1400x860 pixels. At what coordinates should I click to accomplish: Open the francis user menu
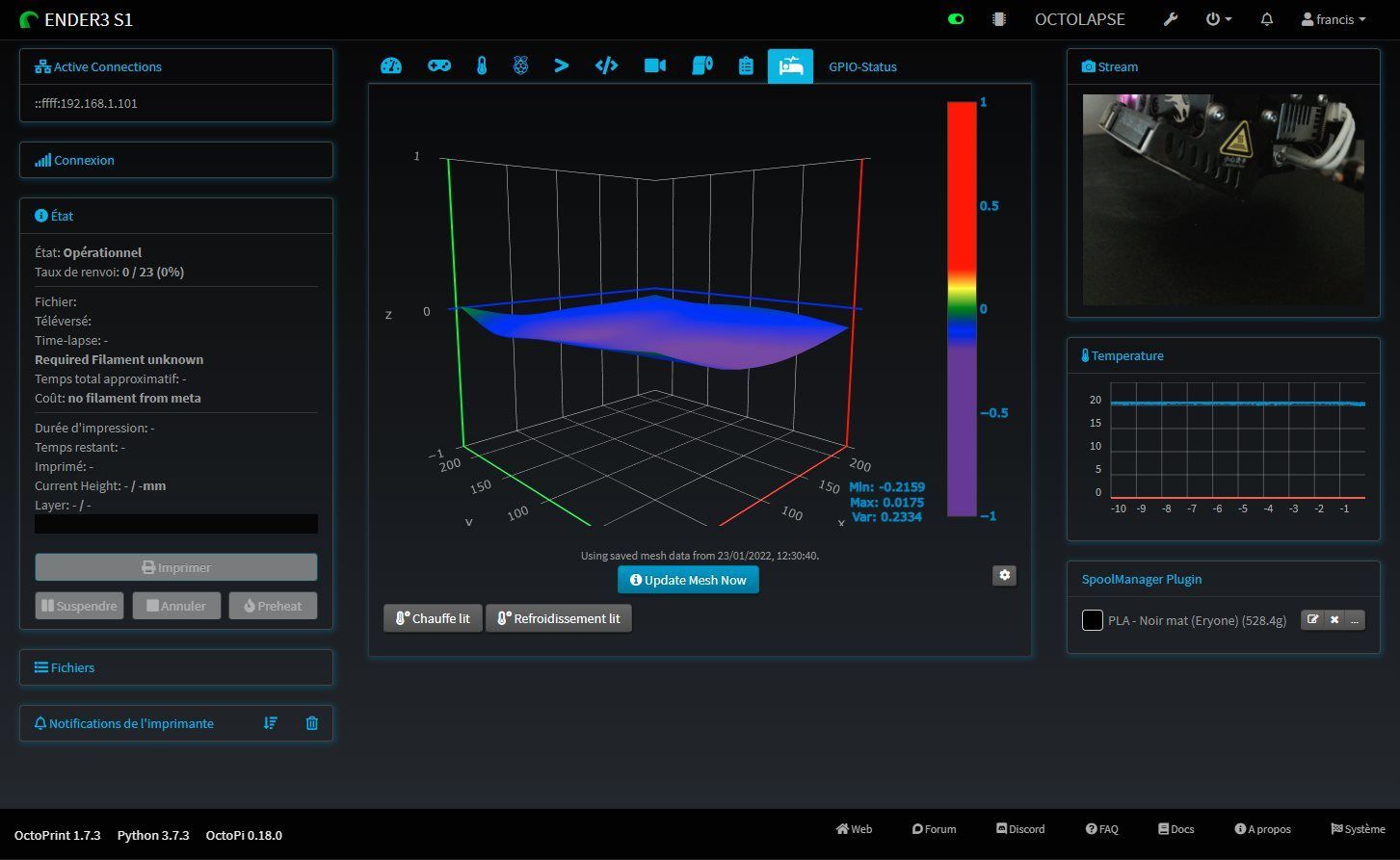(1334, 19)
